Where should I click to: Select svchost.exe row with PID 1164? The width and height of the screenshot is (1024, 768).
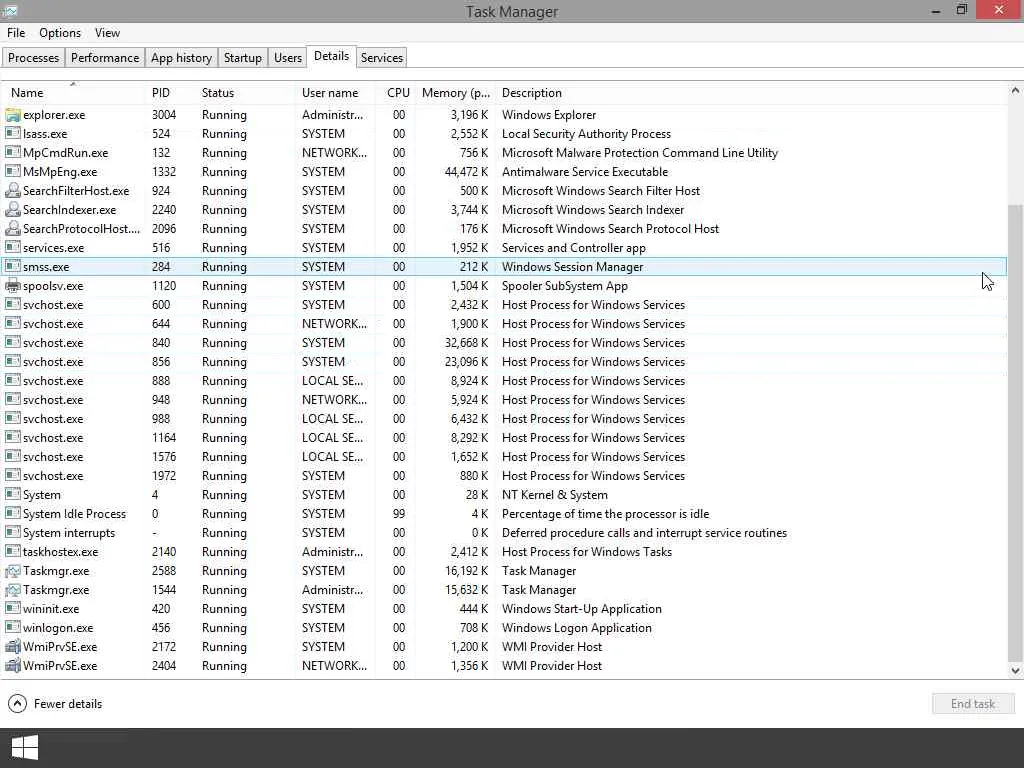(503, 438)
